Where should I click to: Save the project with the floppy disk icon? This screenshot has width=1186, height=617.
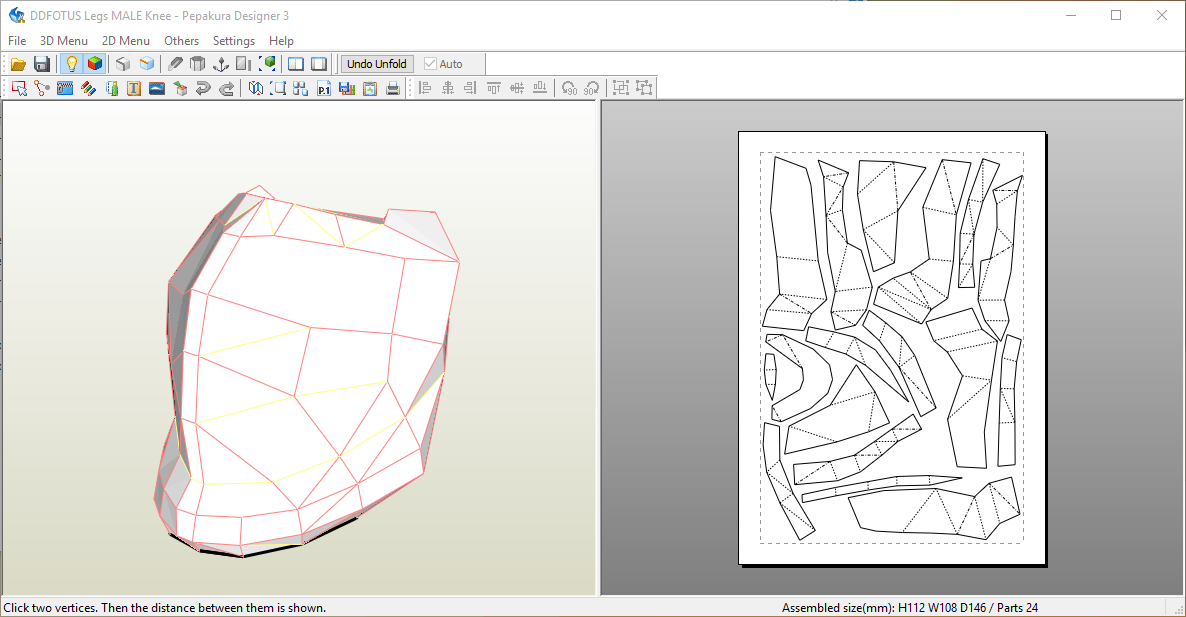pos(42,64)
